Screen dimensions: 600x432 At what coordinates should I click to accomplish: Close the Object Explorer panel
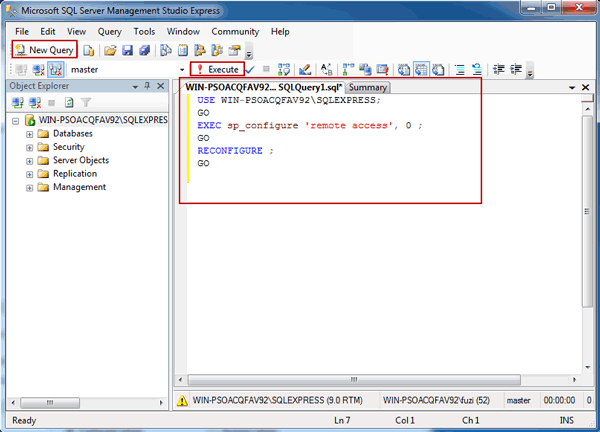(x=161, y=86)
